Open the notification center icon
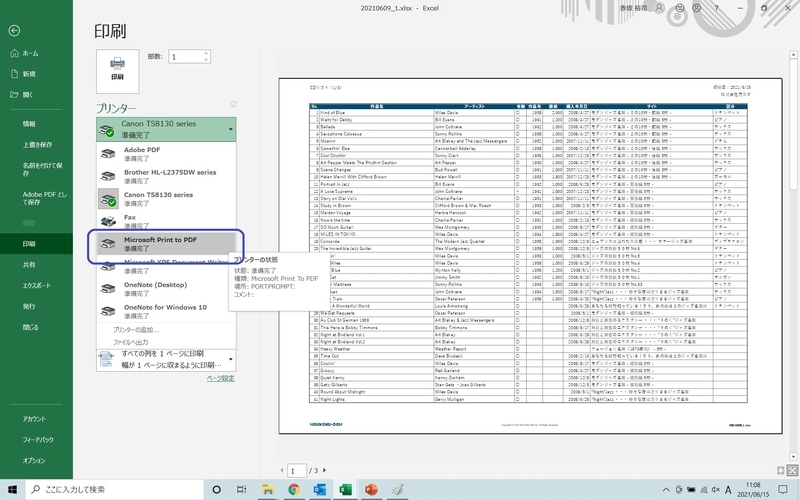Image resolution: width=800 pixels, height=500 pixels. tap(783, 490)
